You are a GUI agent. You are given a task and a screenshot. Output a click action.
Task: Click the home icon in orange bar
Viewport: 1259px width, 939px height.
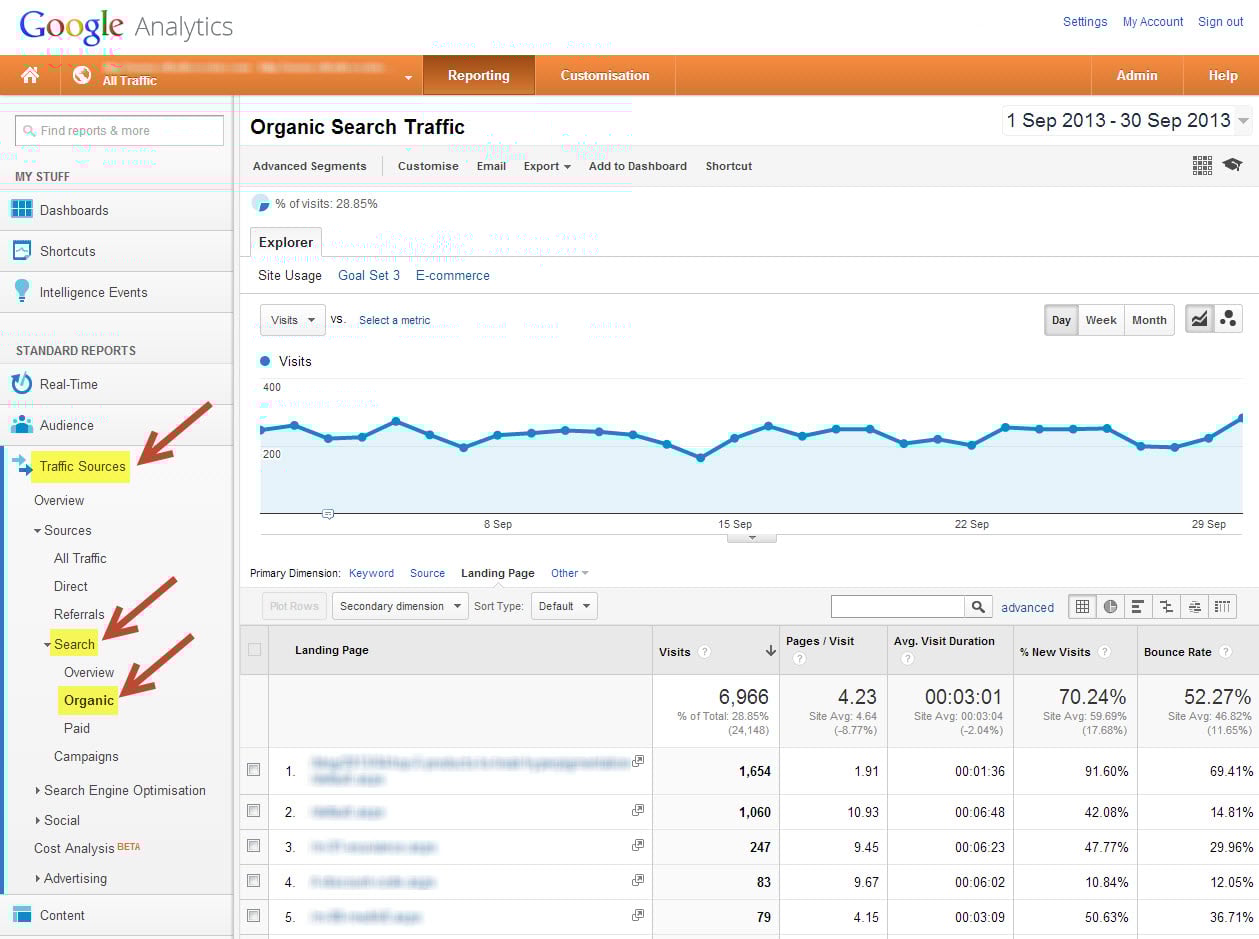(30, 76)
